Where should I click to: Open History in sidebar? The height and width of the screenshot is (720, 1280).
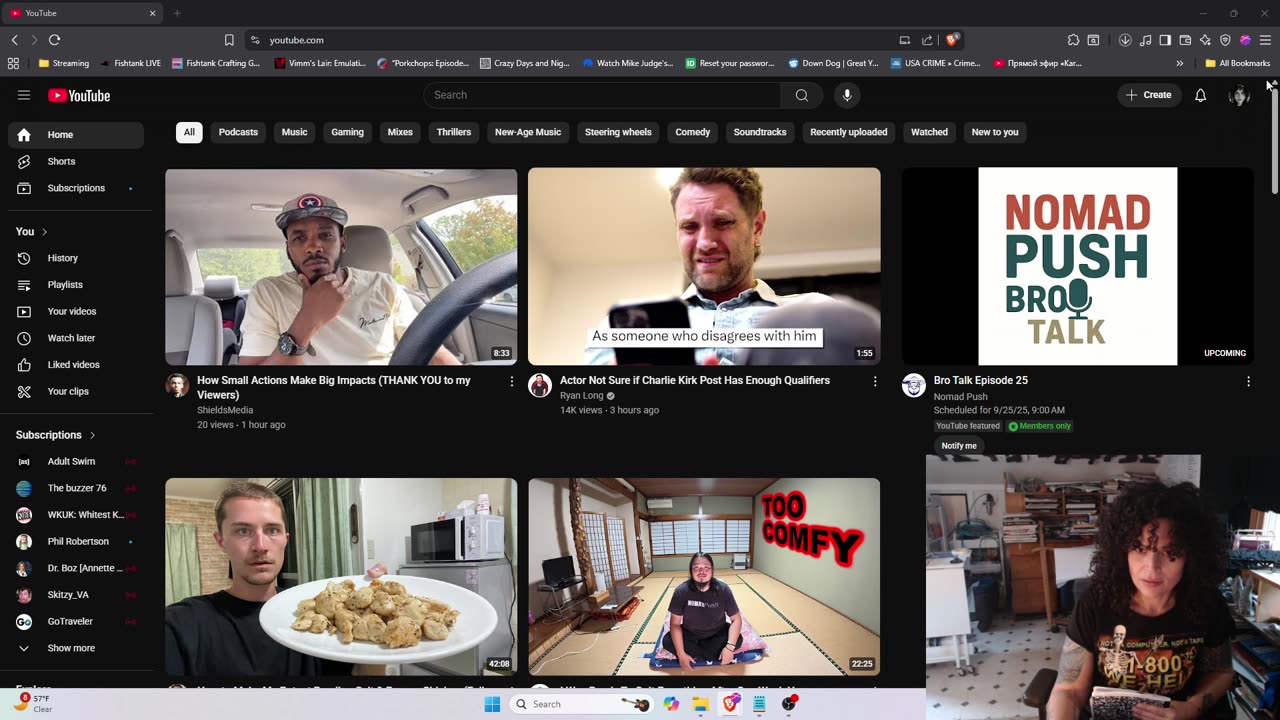pyautogui.click(x=76, y=258)
